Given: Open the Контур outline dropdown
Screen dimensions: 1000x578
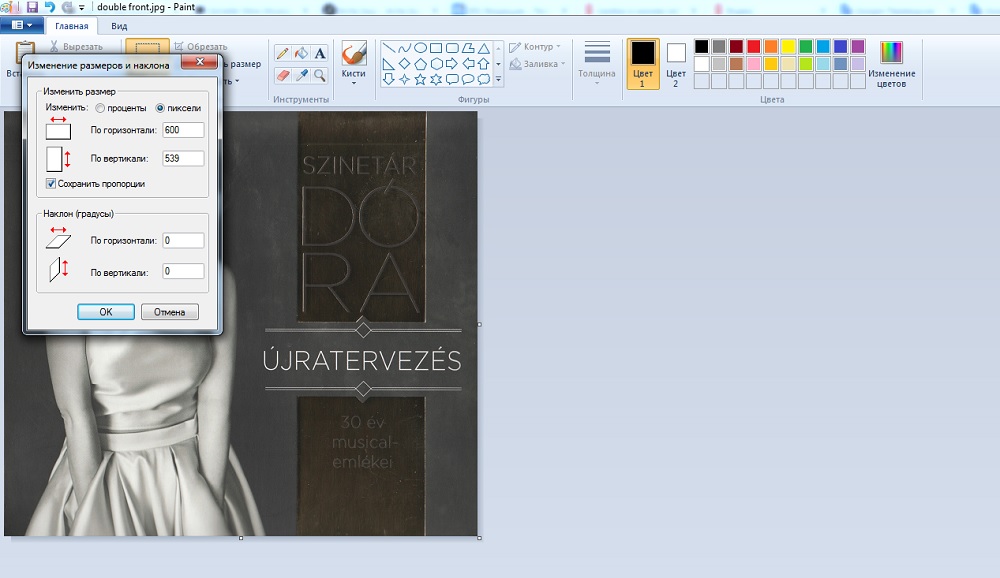Looking at the screenshot, I should pos(558,47).
